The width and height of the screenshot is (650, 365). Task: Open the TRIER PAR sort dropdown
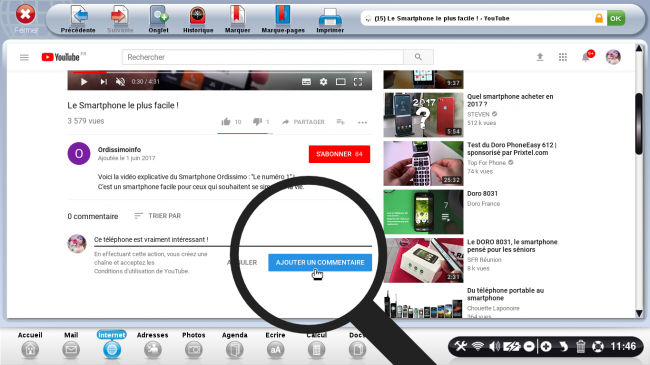click(x=158, y=216)
